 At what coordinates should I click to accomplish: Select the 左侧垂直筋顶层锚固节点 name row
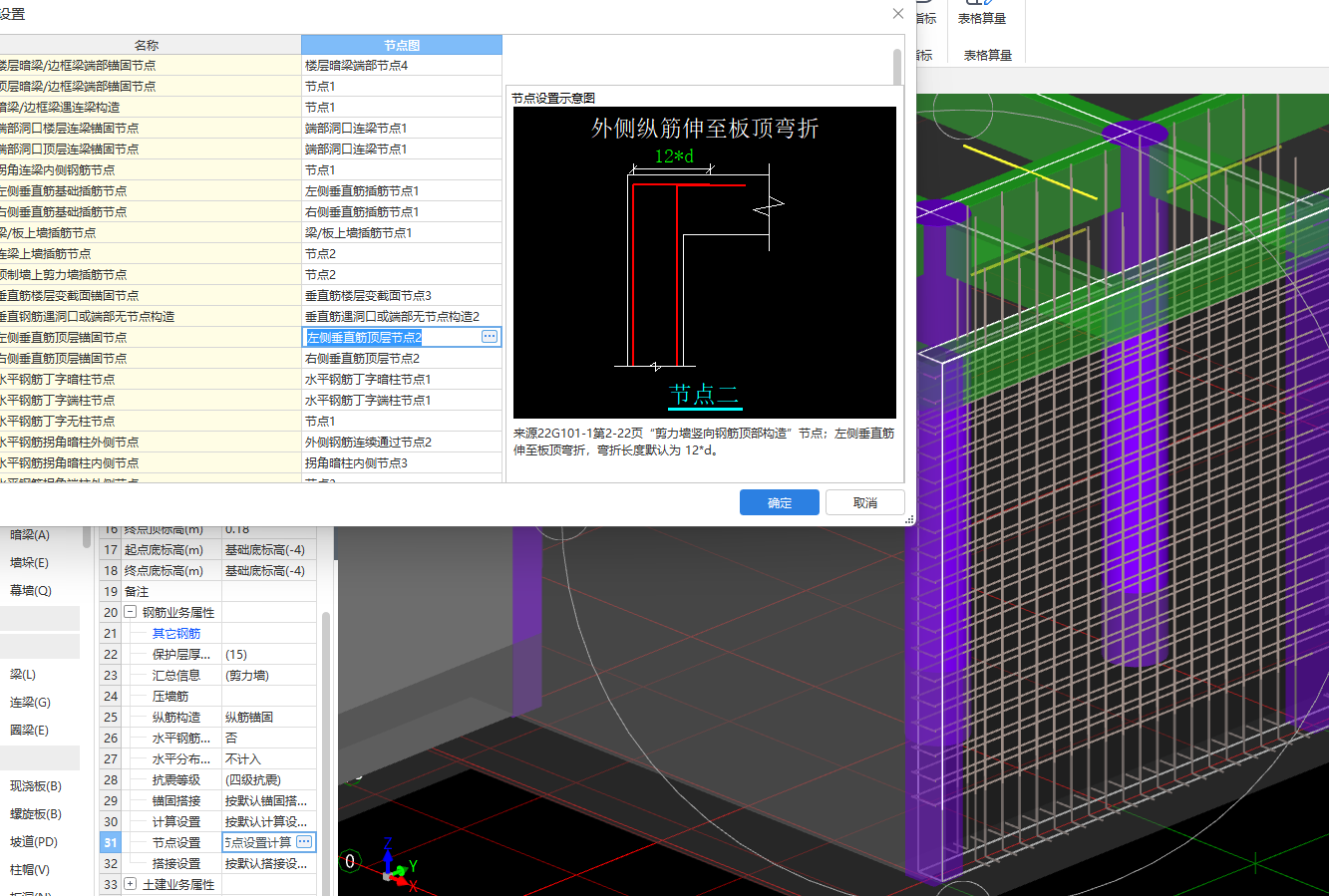click(151, 337)
